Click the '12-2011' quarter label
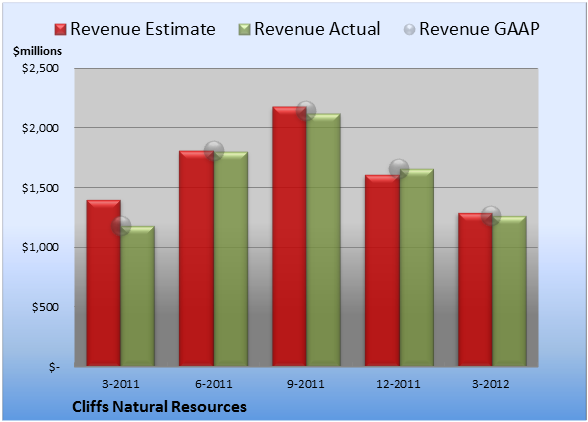588x422 pixels. (x=399, y=384)
